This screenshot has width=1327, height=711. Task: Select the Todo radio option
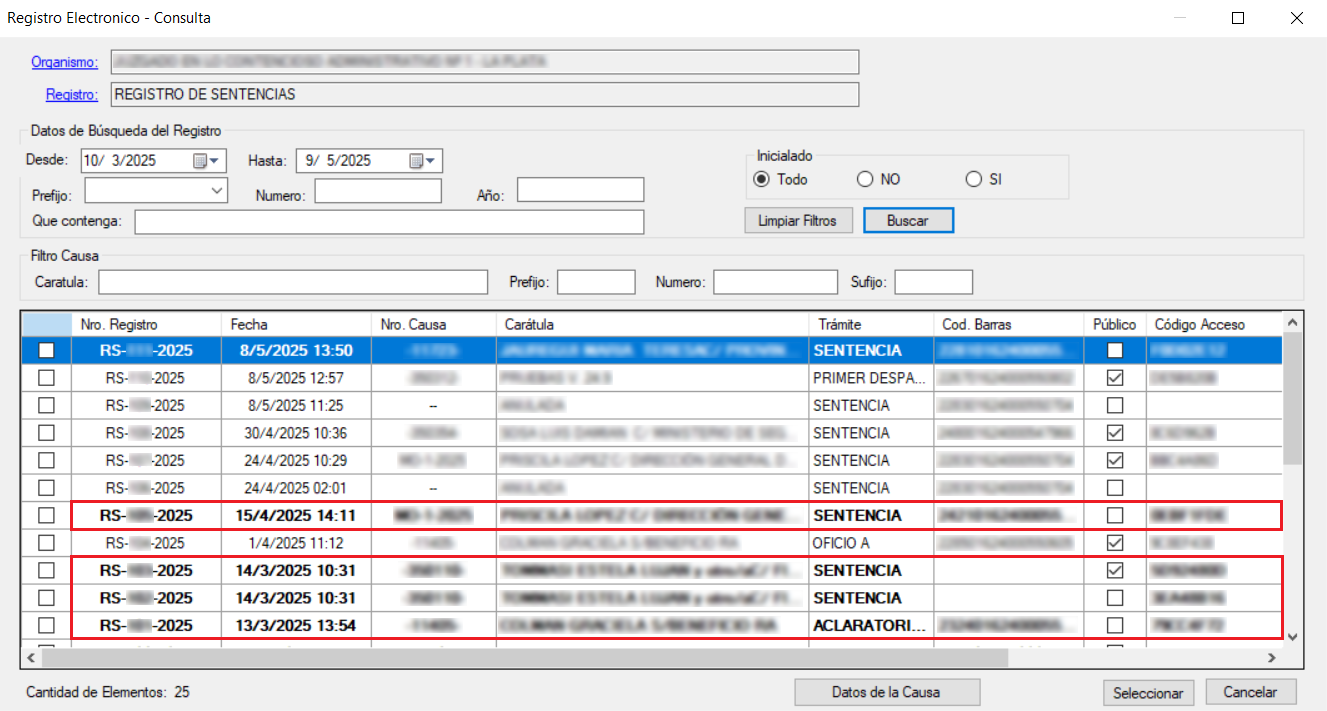(762, 180)
